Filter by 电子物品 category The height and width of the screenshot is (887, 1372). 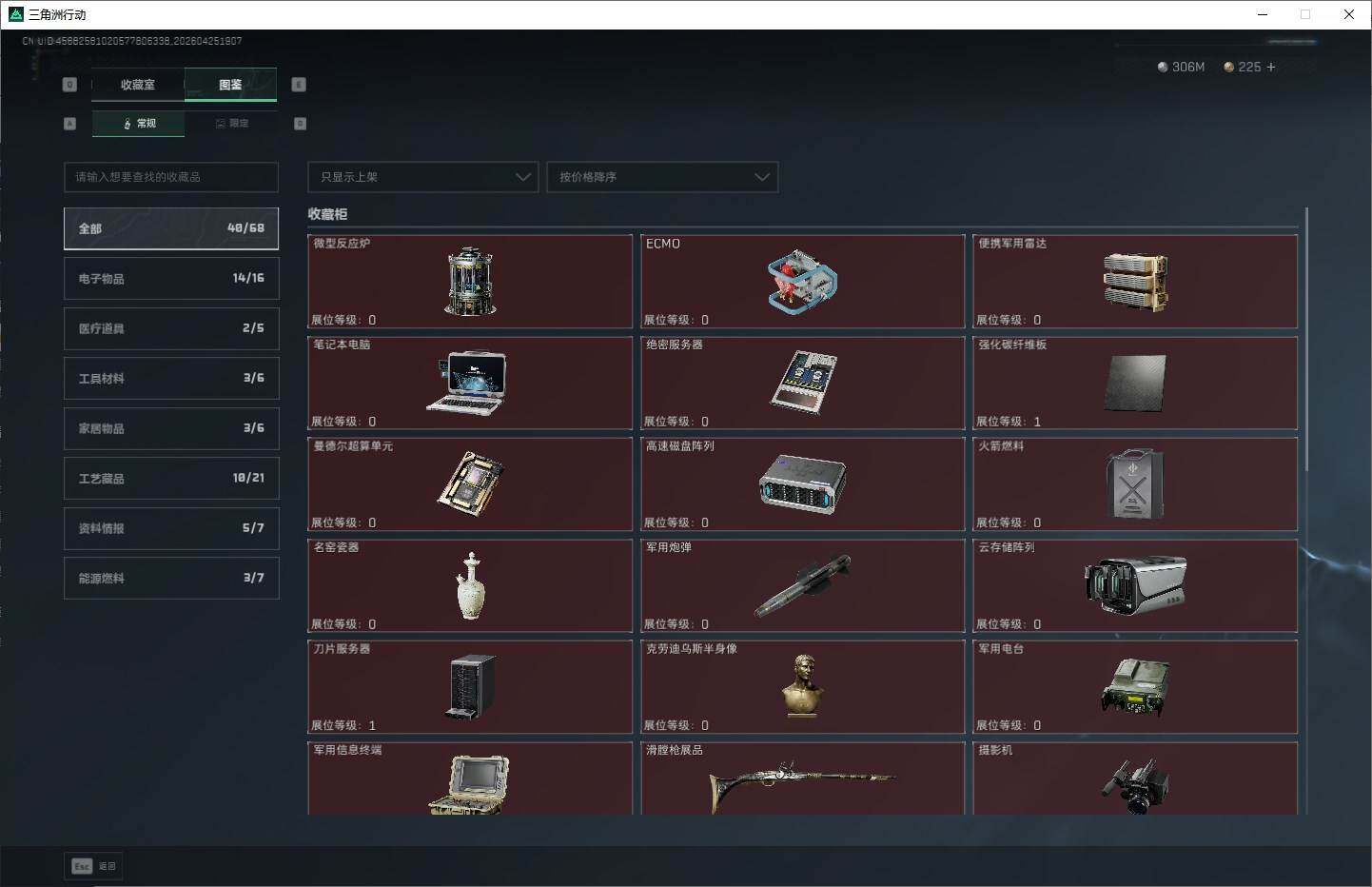(171, 278)
